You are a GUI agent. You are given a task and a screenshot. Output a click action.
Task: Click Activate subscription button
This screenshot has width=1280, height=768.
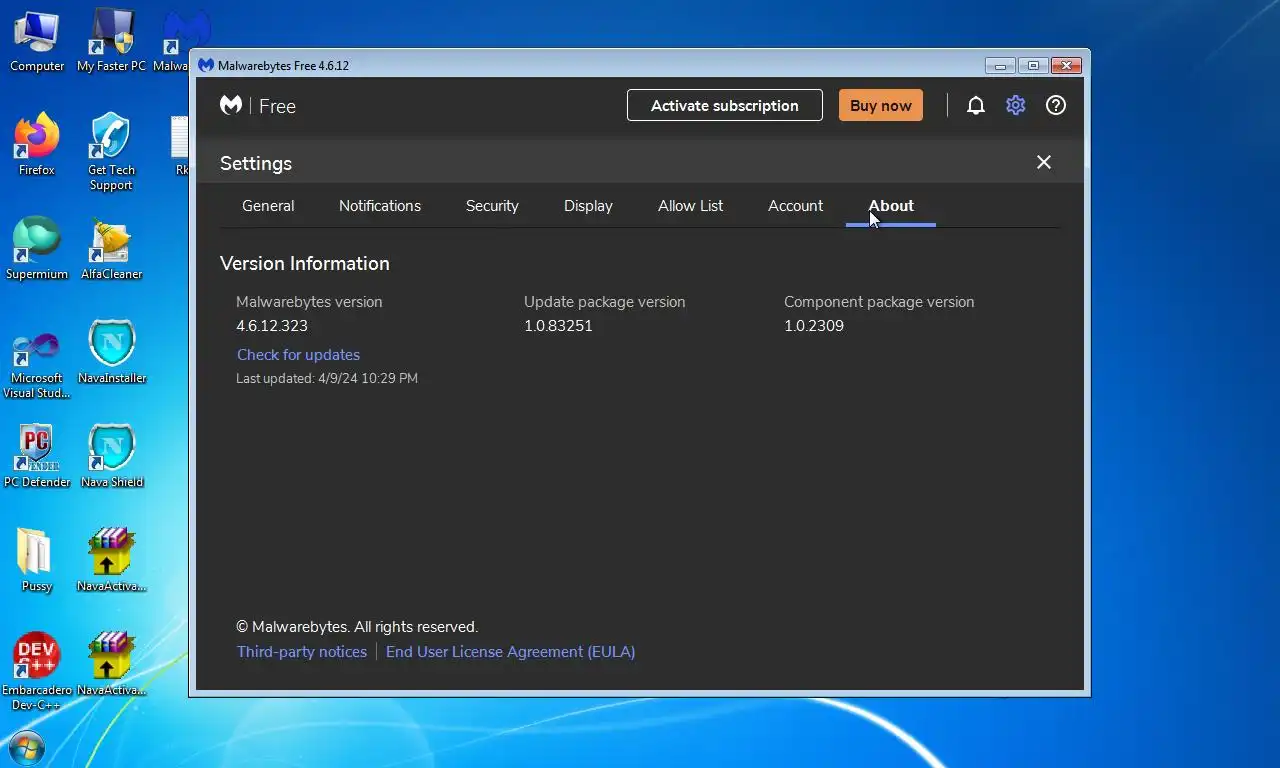pos(725,105)
